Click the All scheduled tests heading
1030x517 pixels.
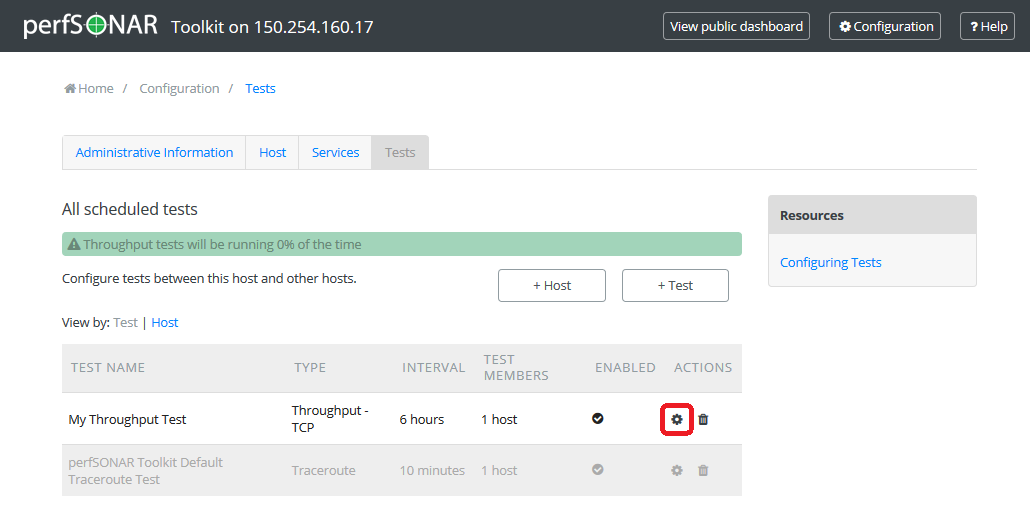[x=129, y=209]
